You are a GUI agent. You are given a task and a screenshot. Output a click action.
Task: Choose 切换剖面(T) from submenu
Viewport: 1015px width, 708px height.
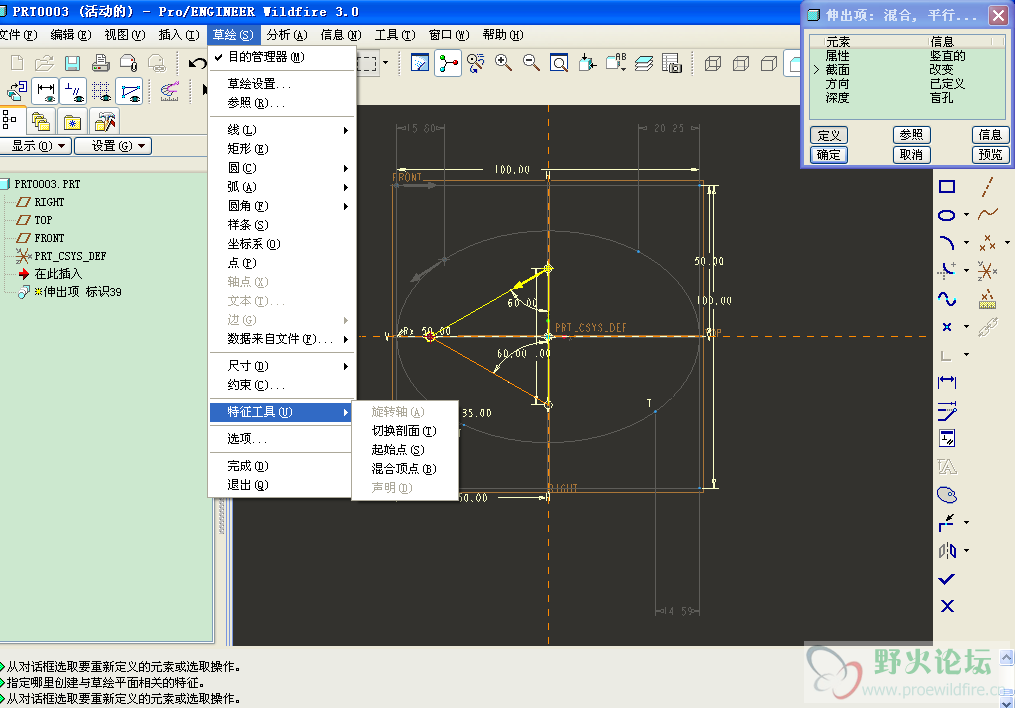coord(405,431)
